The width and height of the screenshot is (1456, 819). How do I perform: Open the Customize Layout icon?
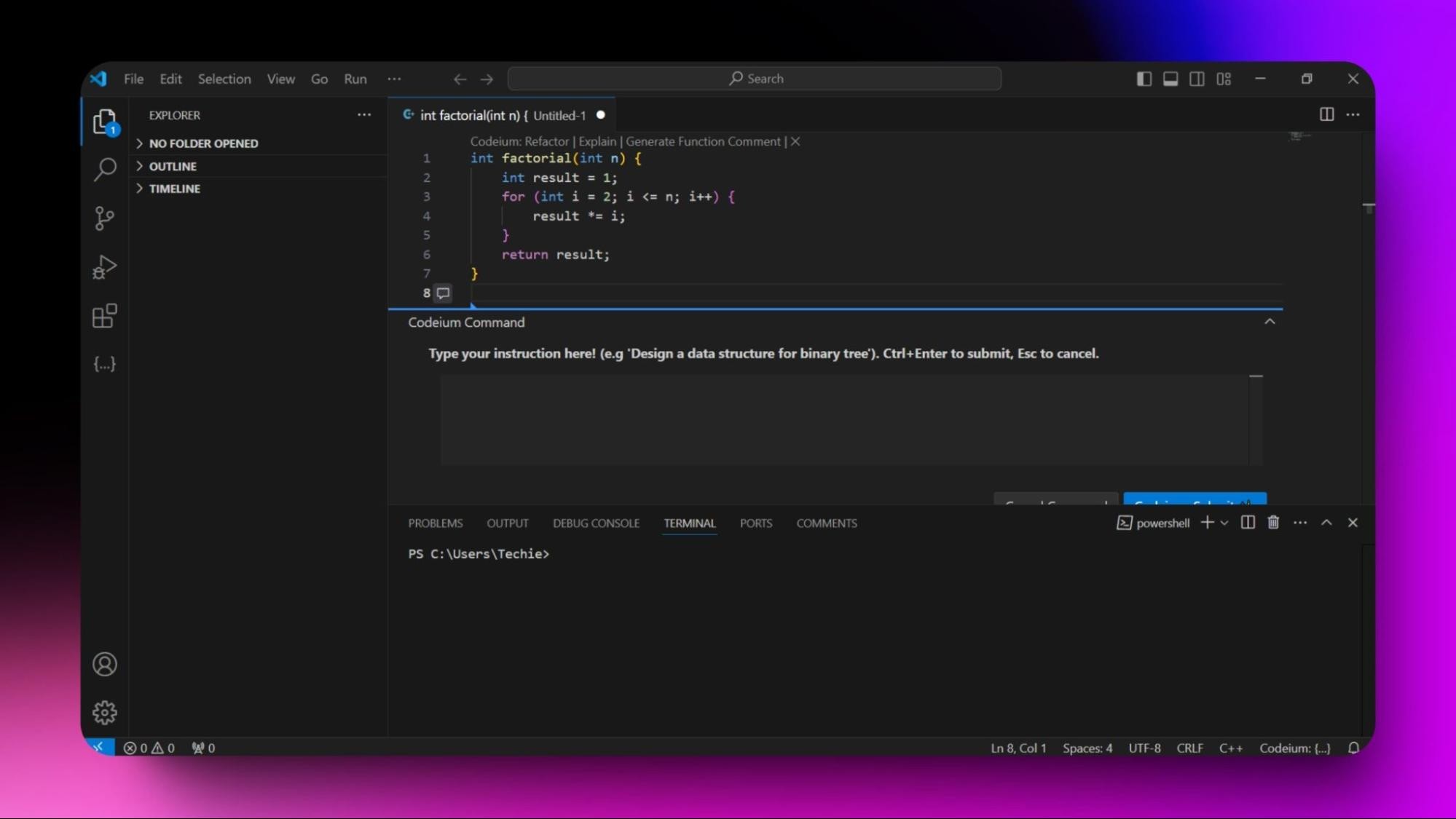pyautogui.click(x=1224, y=79)
